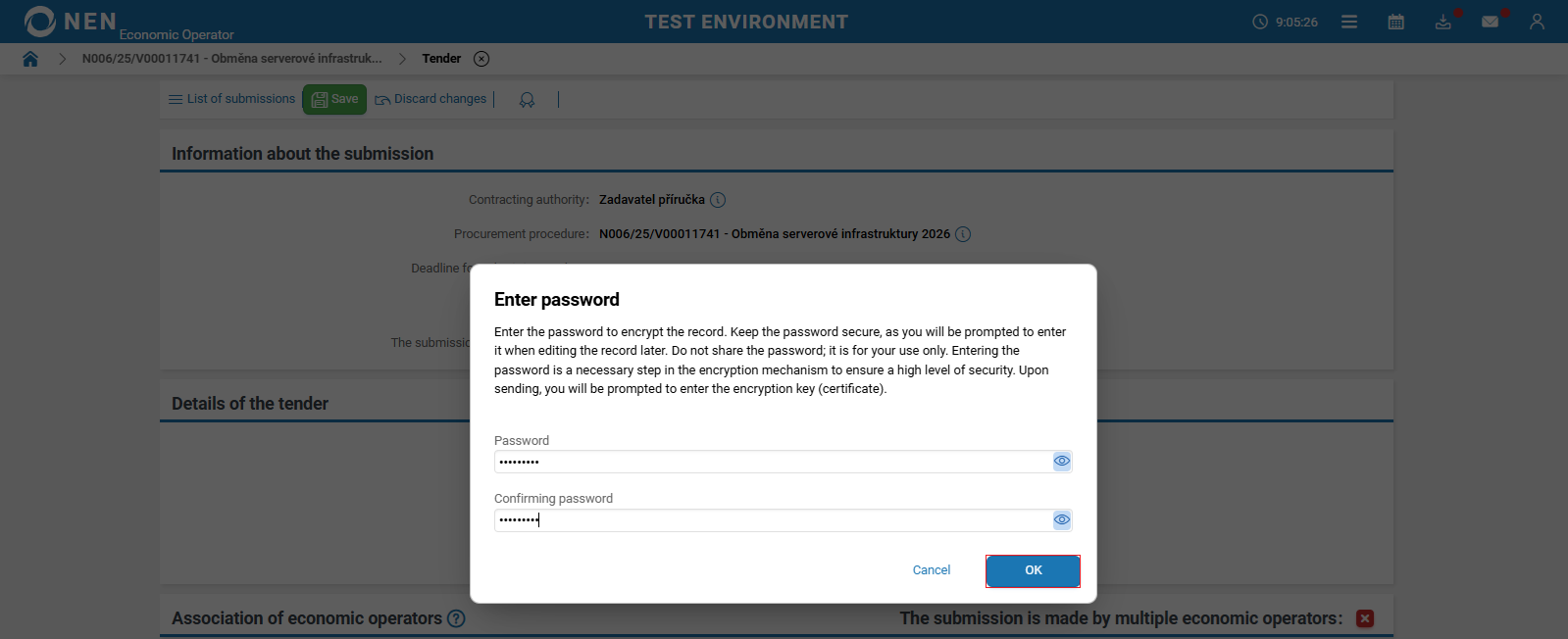Screen dimensions: 1568x639
Task: Open the messages envelope icon
Action: pyautogui.click(x=1491, y=22)
